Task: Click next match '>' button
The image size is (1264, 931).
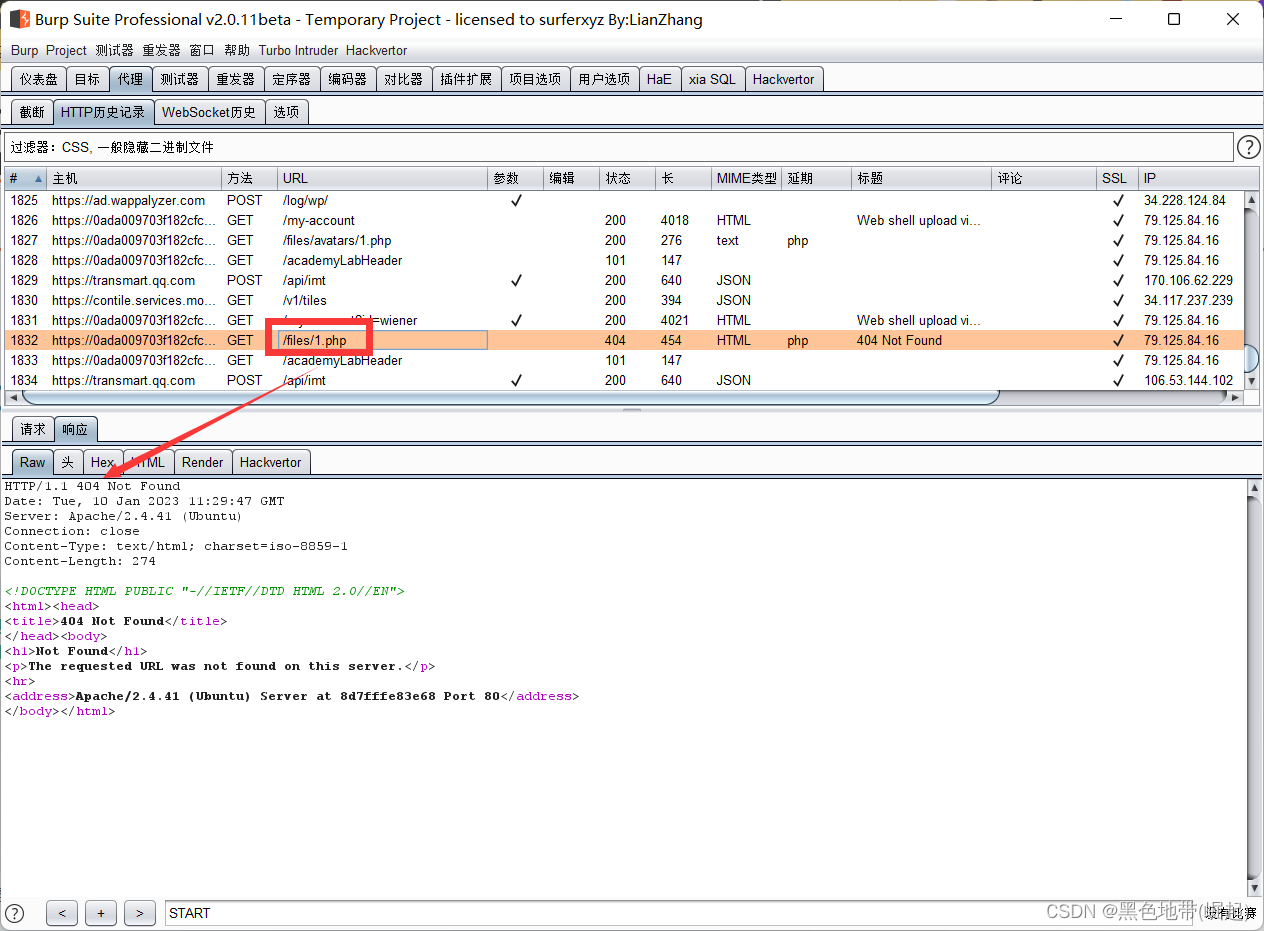Action: click(x=140, y=913)
